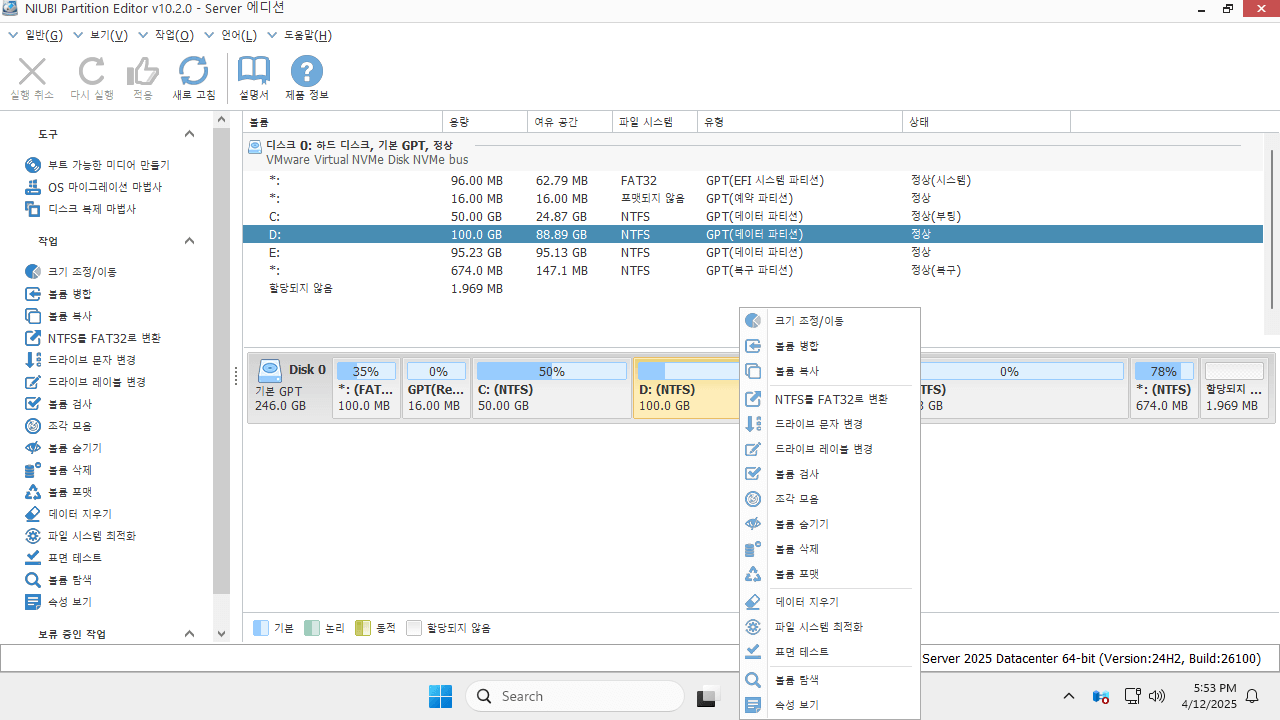Launch bootable media creator (부트 가능한 미디어 만들기) in sidebar

pyautogui.click(x=108, y=165)
